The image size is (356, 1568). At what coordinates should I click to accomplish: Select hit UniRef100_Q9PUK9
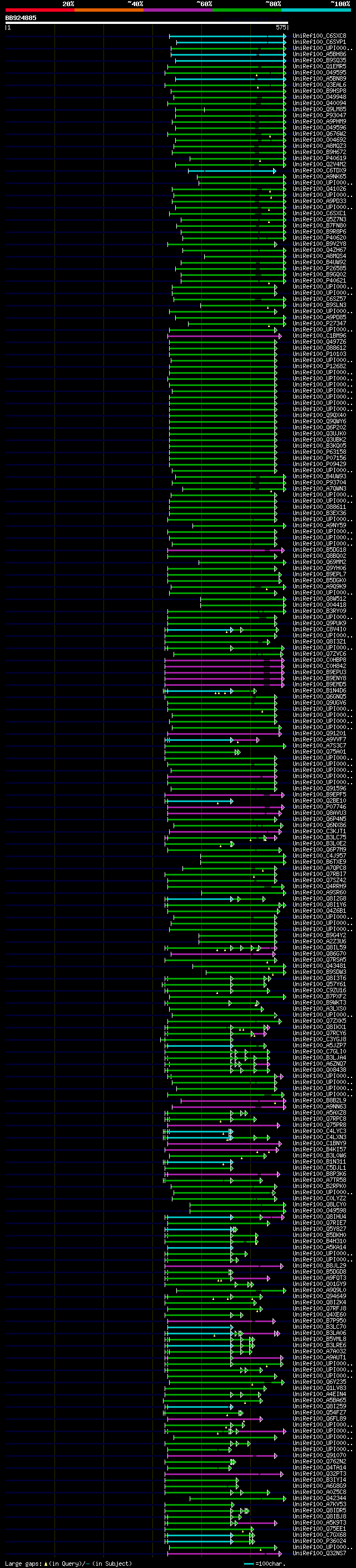(x=319, y=624)
